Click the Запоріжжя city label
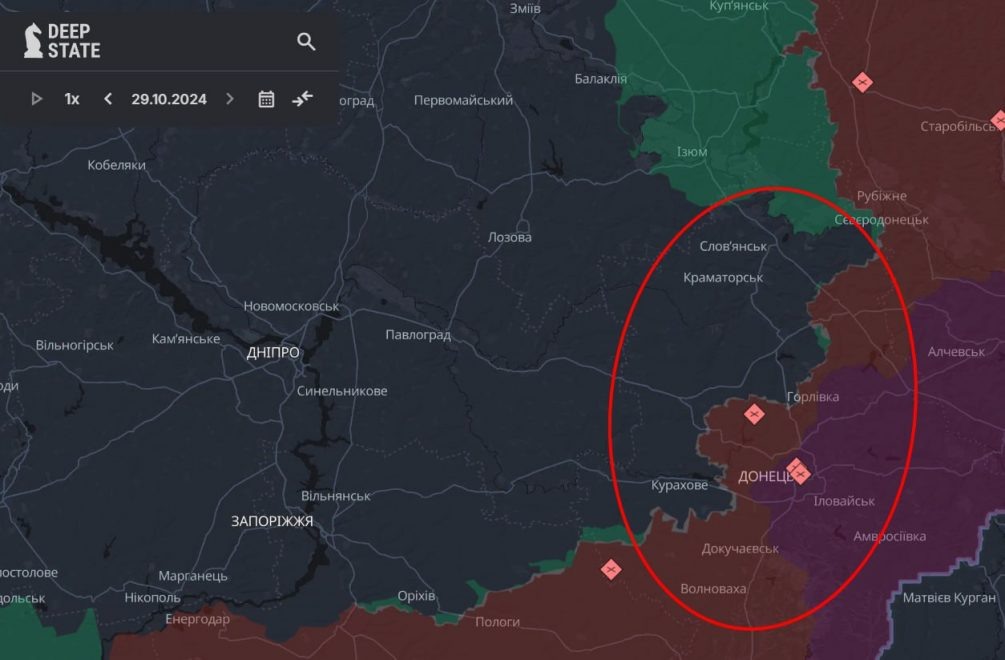1005x660 pixels. (272, 521)
